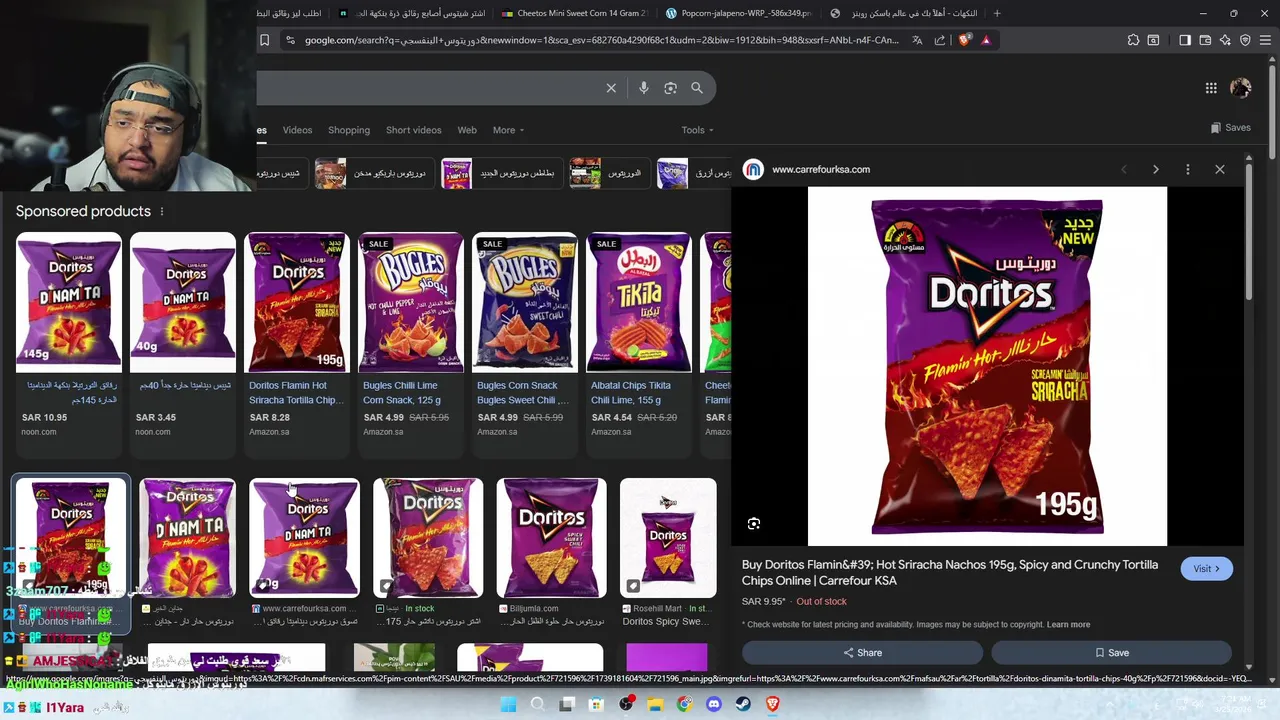
Task: Switch to the Short videos tab
Action: [x=413, y=130]
